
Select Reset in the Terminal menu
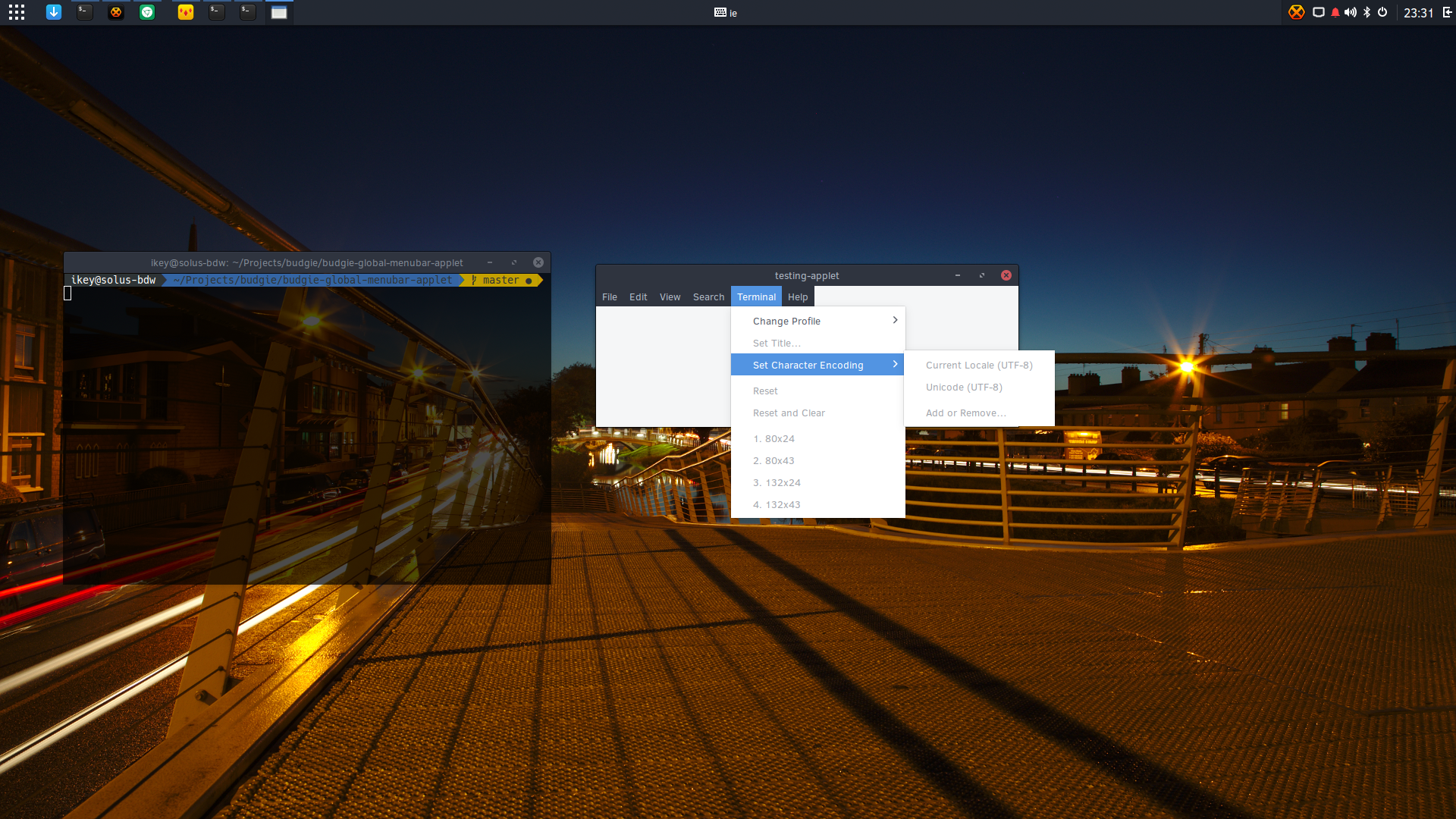[817, 391]
